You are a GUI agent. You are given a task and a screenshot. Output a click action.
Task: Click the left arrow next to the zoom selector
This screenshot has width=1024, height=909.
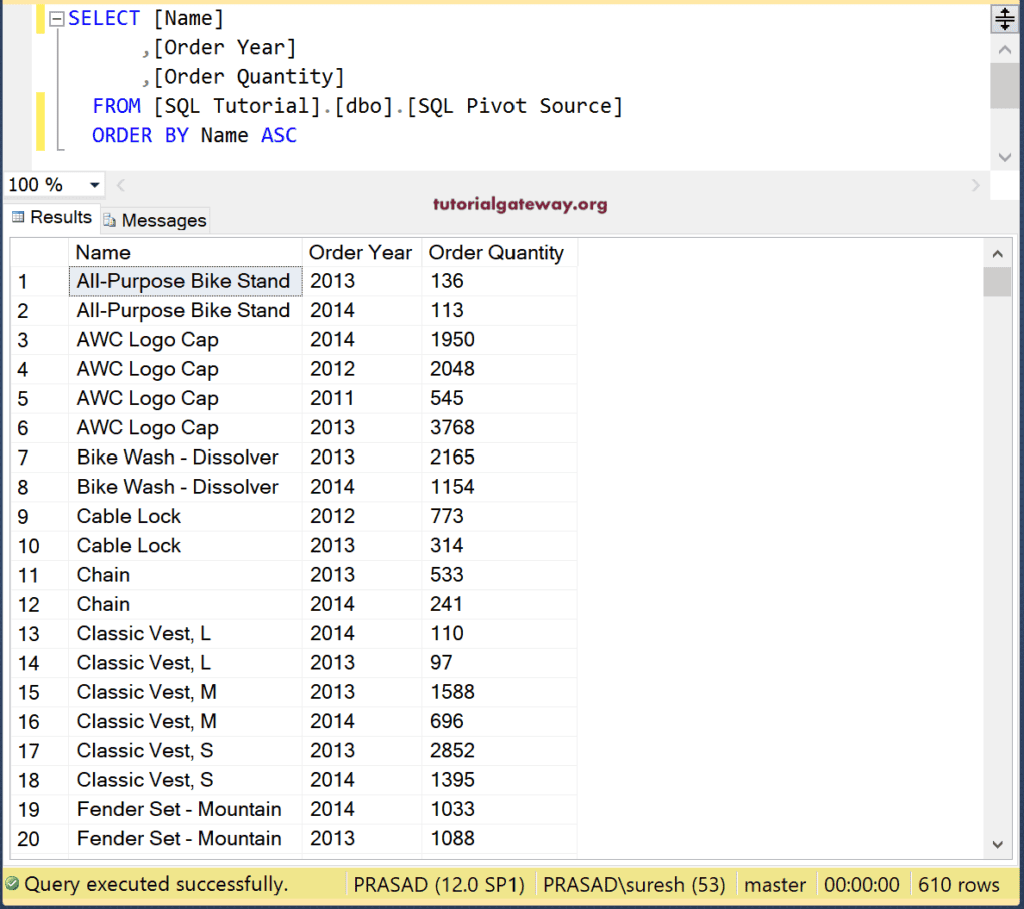point(120,185)
